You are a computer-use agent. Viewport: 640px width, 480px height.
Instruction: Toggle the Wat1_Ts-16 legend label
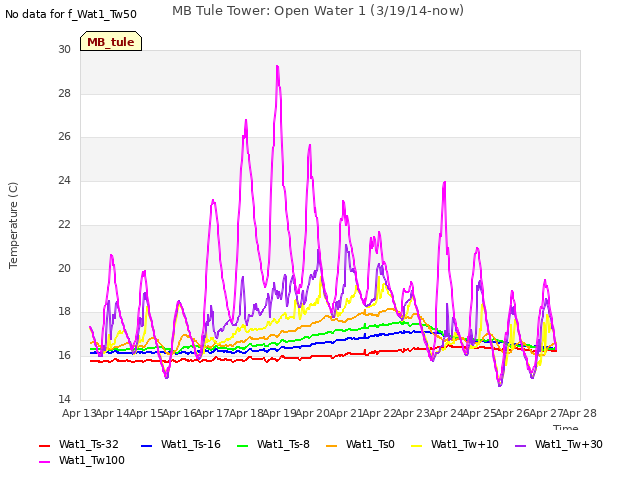pos(191,444)
